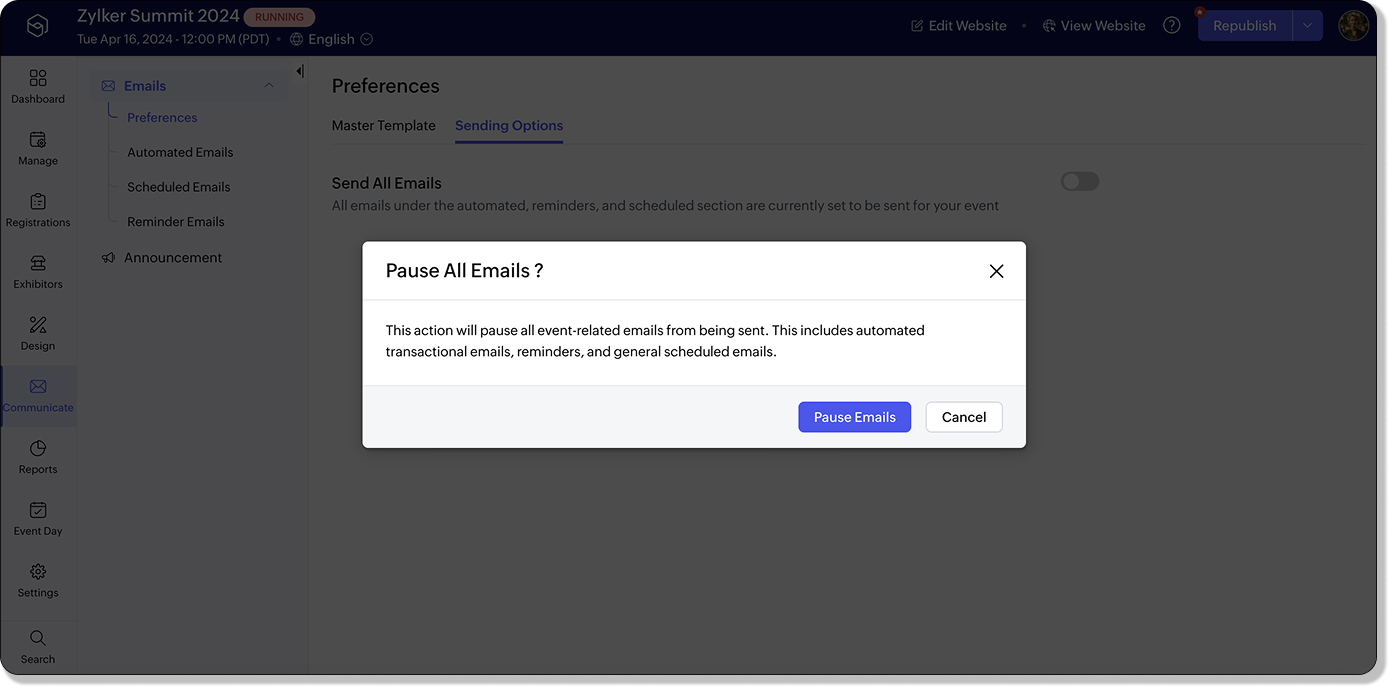Viewport: 1389px width, 687px height.
Task: Click the help question mark icon
Action: (1172, 25)
